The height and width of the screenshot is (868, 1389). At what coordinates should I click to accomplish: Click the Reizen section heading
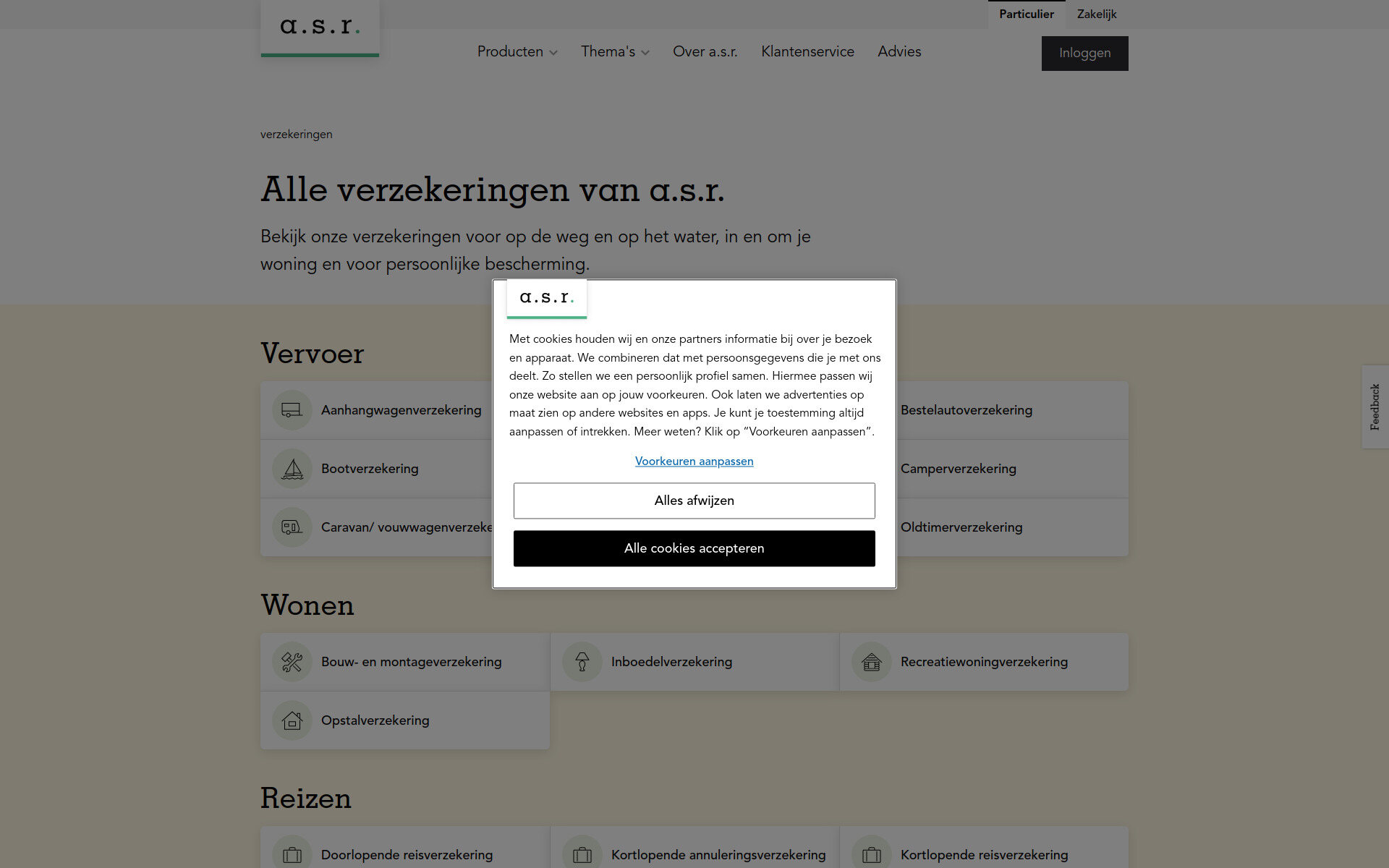pyautogui.click(x=306, y=799)
